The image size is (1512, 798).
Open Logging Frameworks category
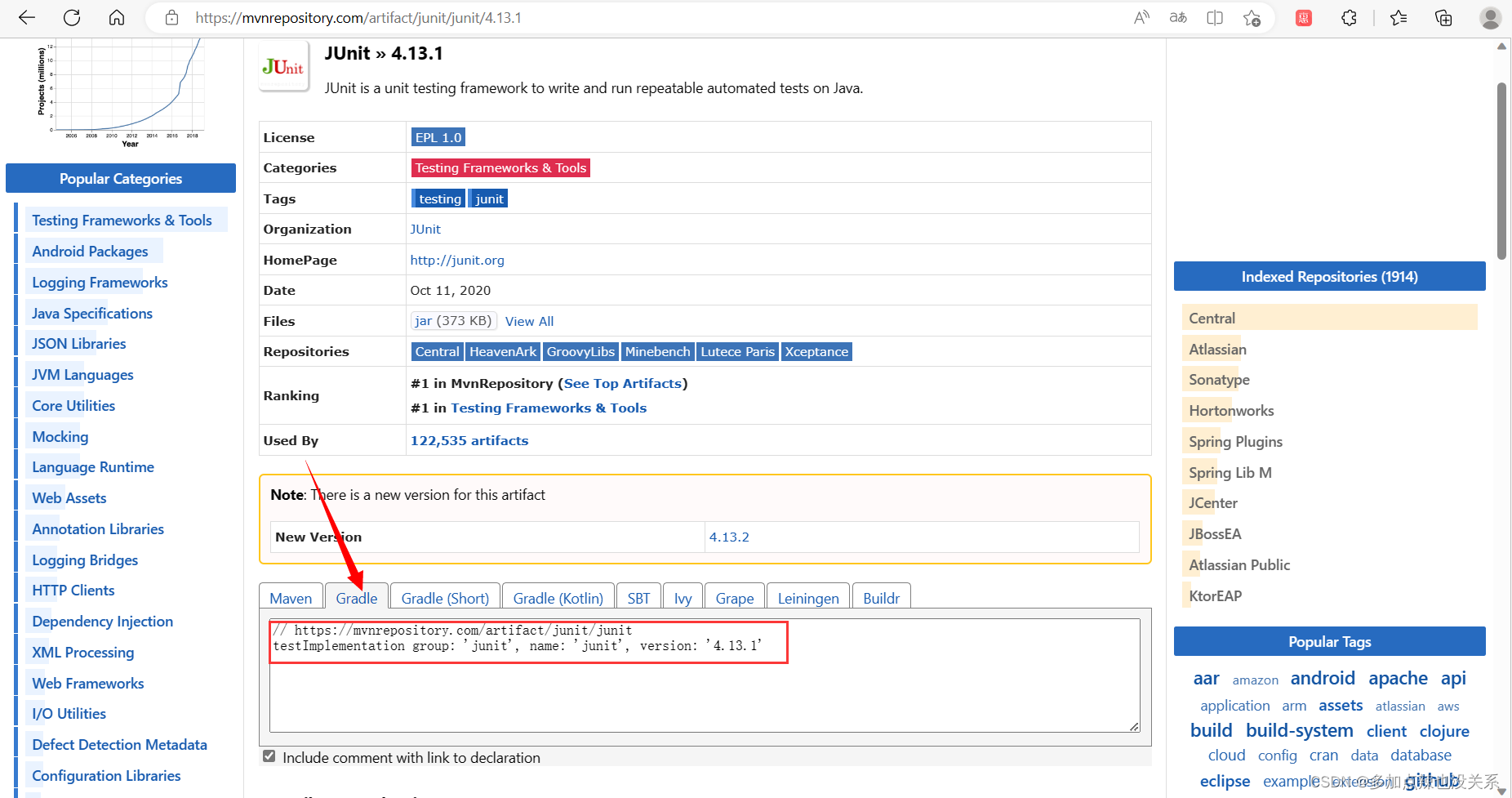100,282
